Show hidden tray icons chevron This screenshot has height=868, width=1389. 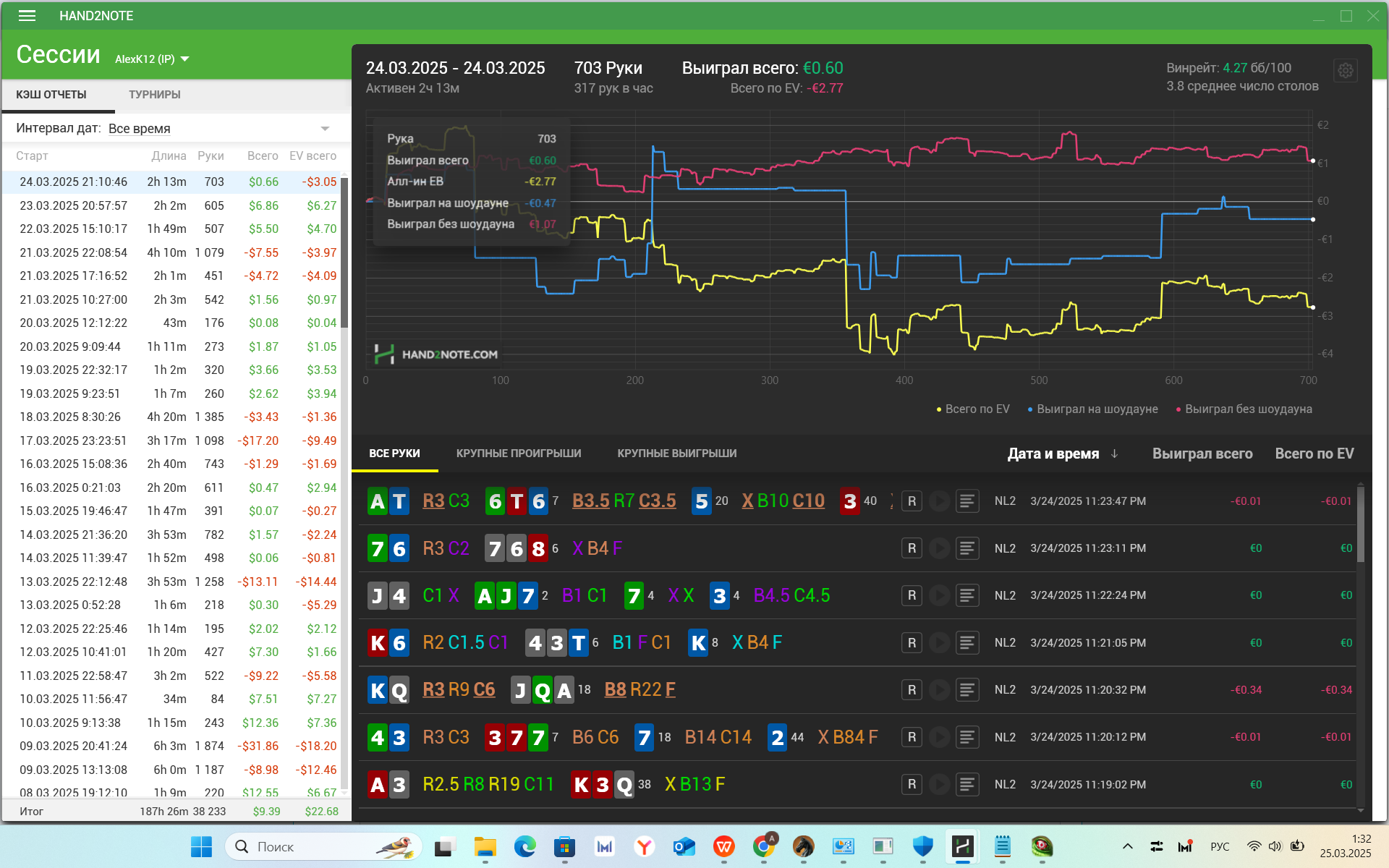pyautogui.click(x=1128, y=846)
